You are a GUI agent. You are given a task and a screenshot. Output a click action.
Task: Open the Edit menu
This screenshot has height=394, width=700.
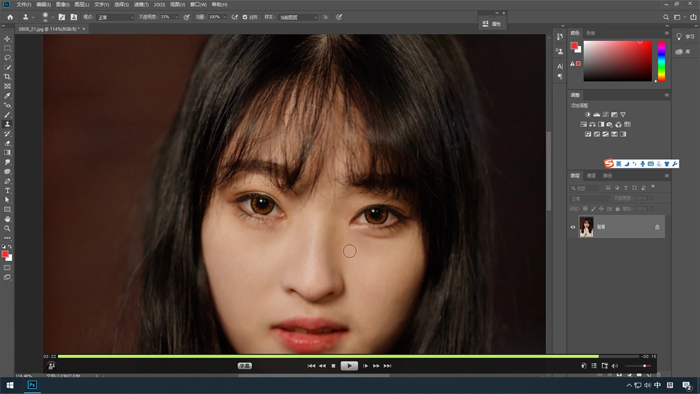43,4
